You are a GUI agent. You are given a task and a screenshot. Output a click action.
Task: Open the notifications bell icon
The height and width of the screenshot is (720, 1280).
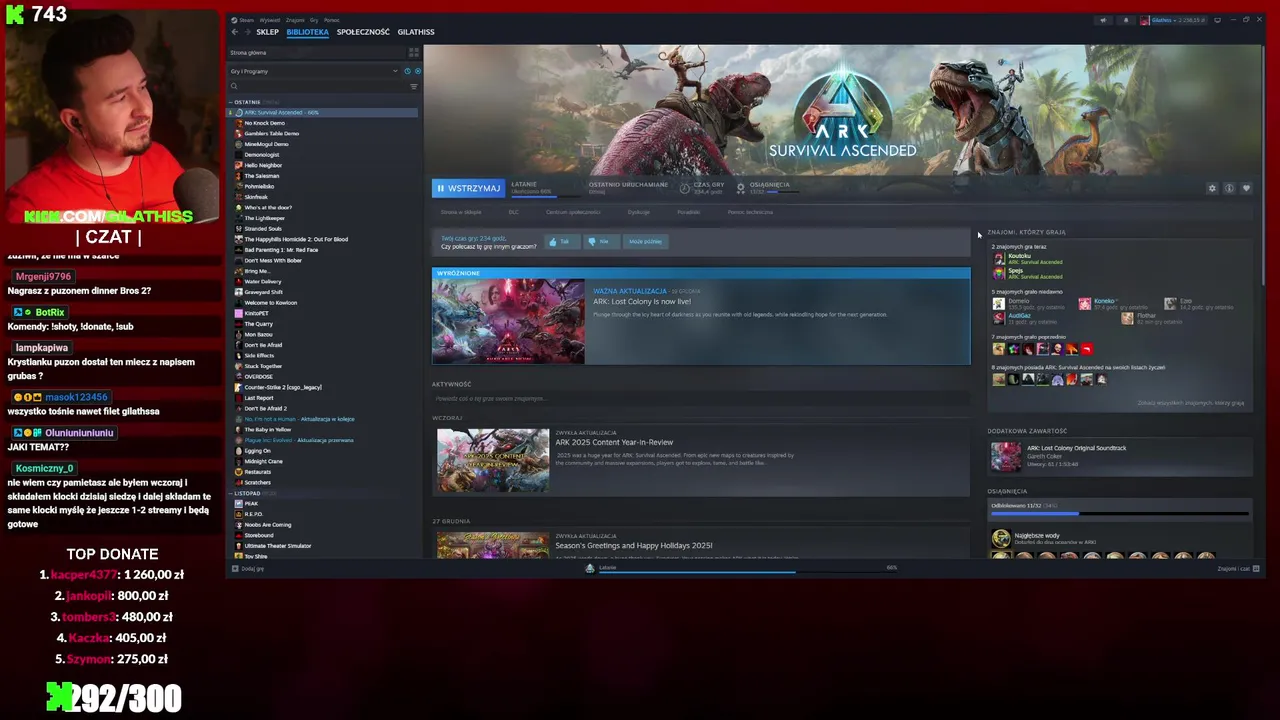(1125, 20)
